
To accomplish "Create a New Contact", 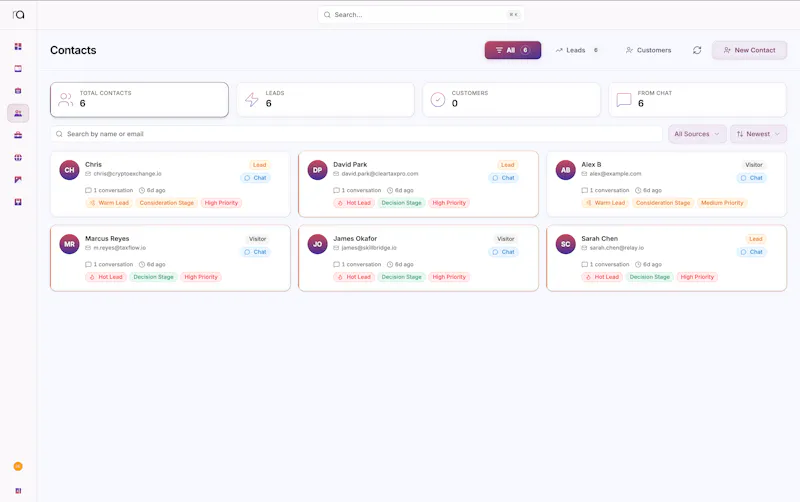I will pyautogui.click(x=749, y=50).
